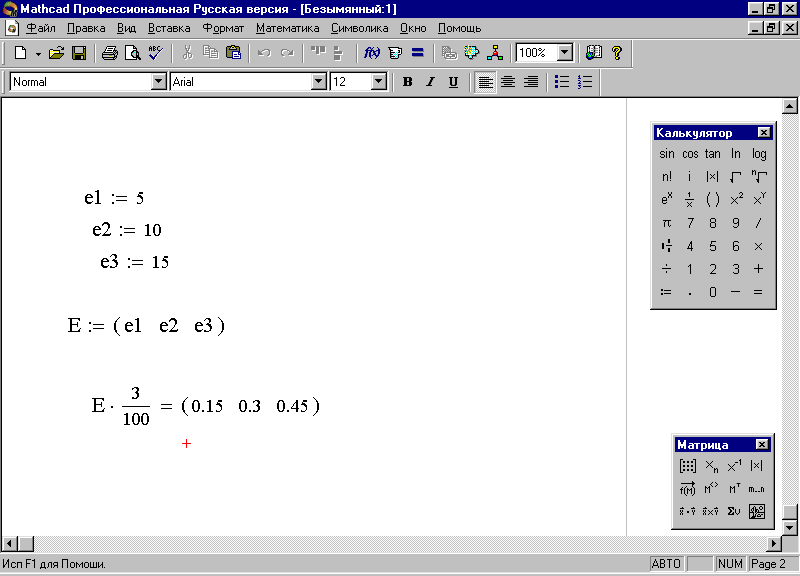This screenshot has width=800, height=576.
Task: Open a file with the folder icon
Action: [x=56, y=53]
